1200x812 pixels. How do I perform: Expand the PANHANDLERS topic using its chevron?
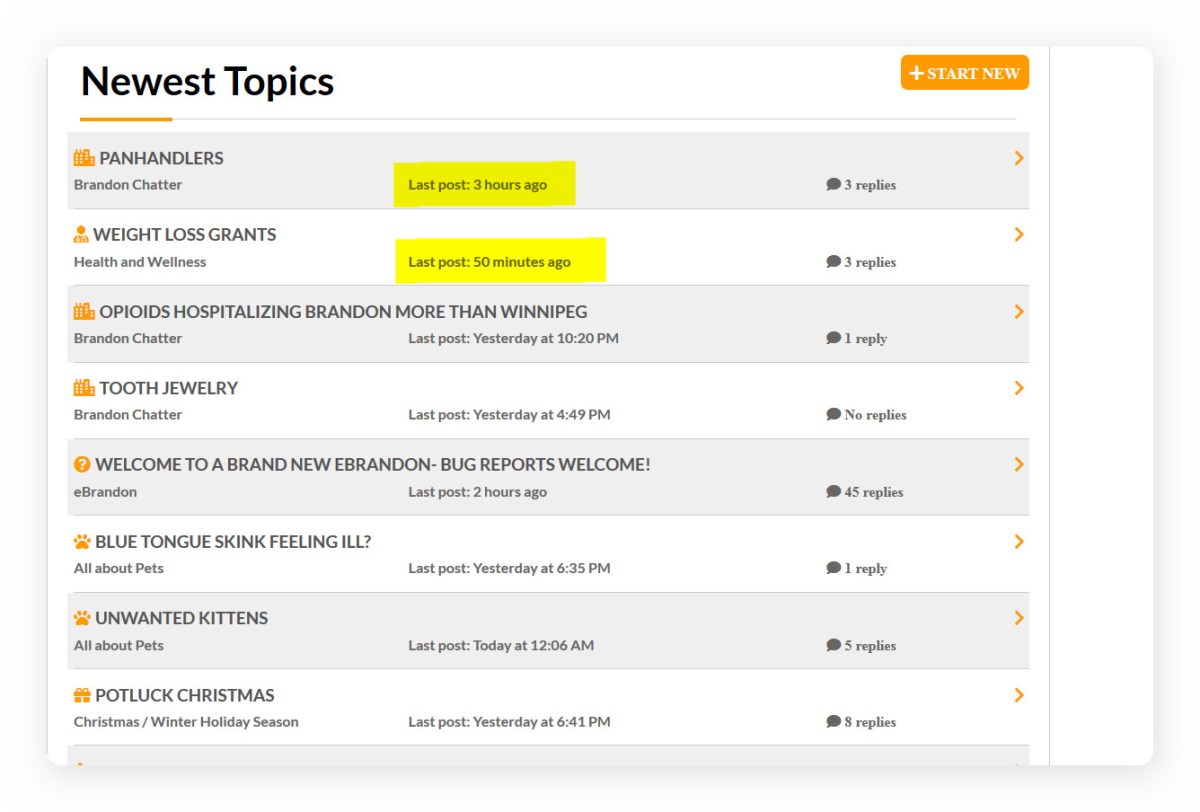(1018, 158)
